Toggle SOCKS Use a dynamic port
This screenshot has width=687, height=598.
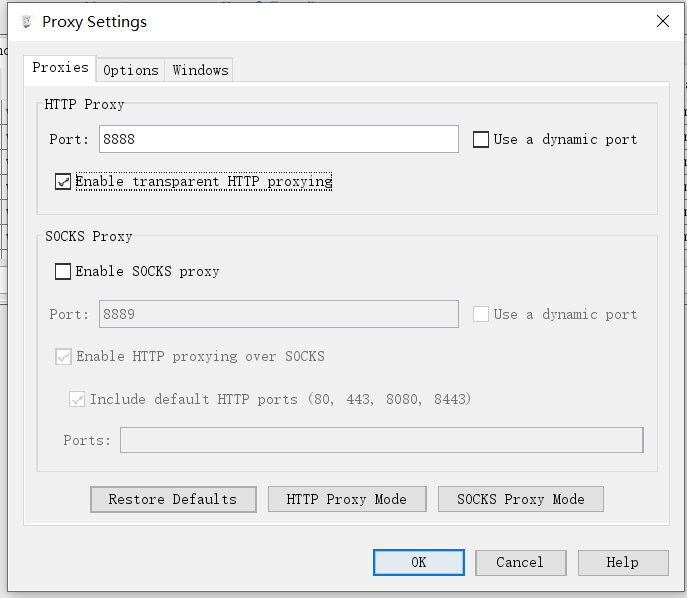[x=481, y=314]
